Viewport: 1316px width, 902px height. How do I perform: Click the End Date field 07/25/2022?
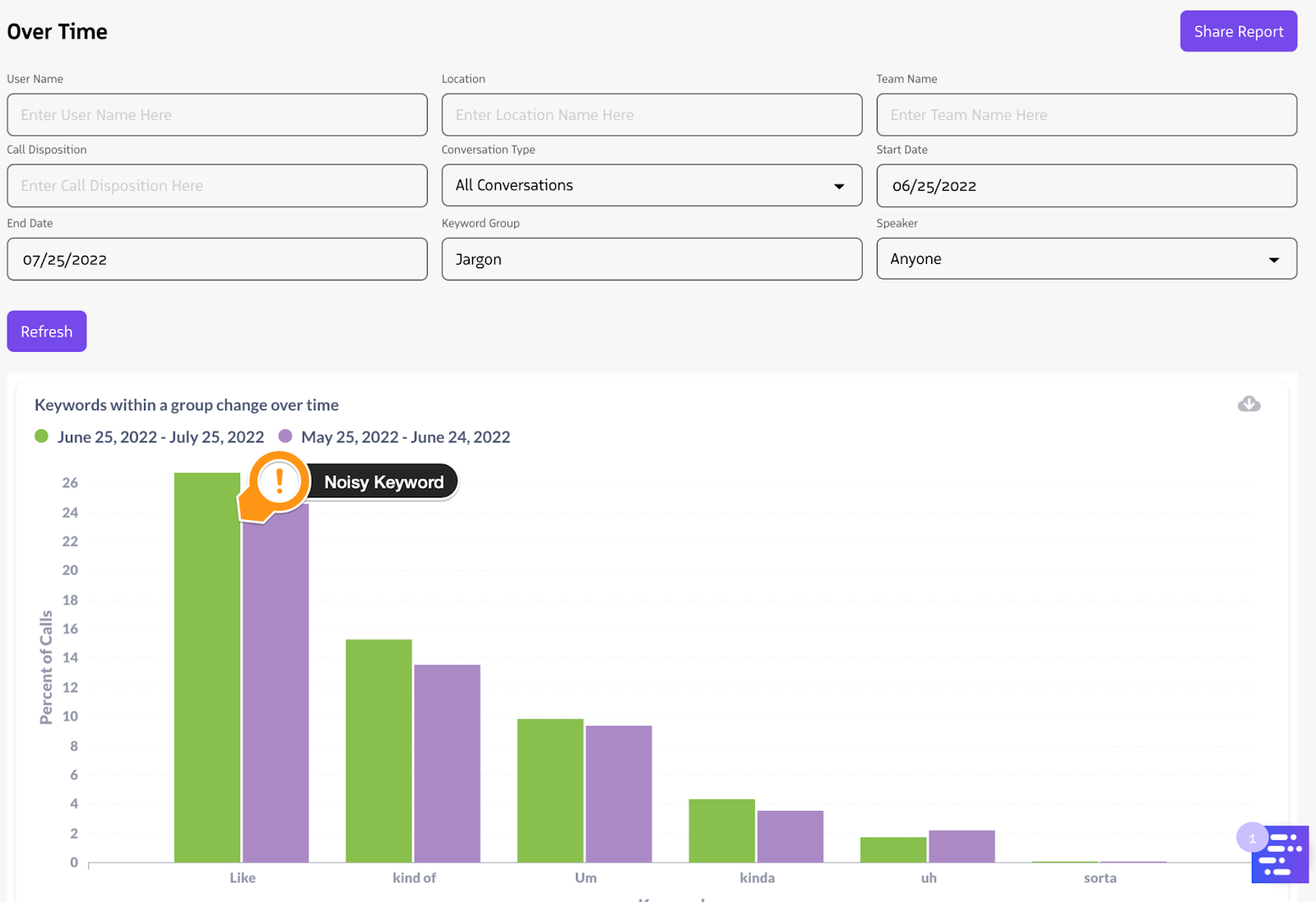[x=217, y=260]
